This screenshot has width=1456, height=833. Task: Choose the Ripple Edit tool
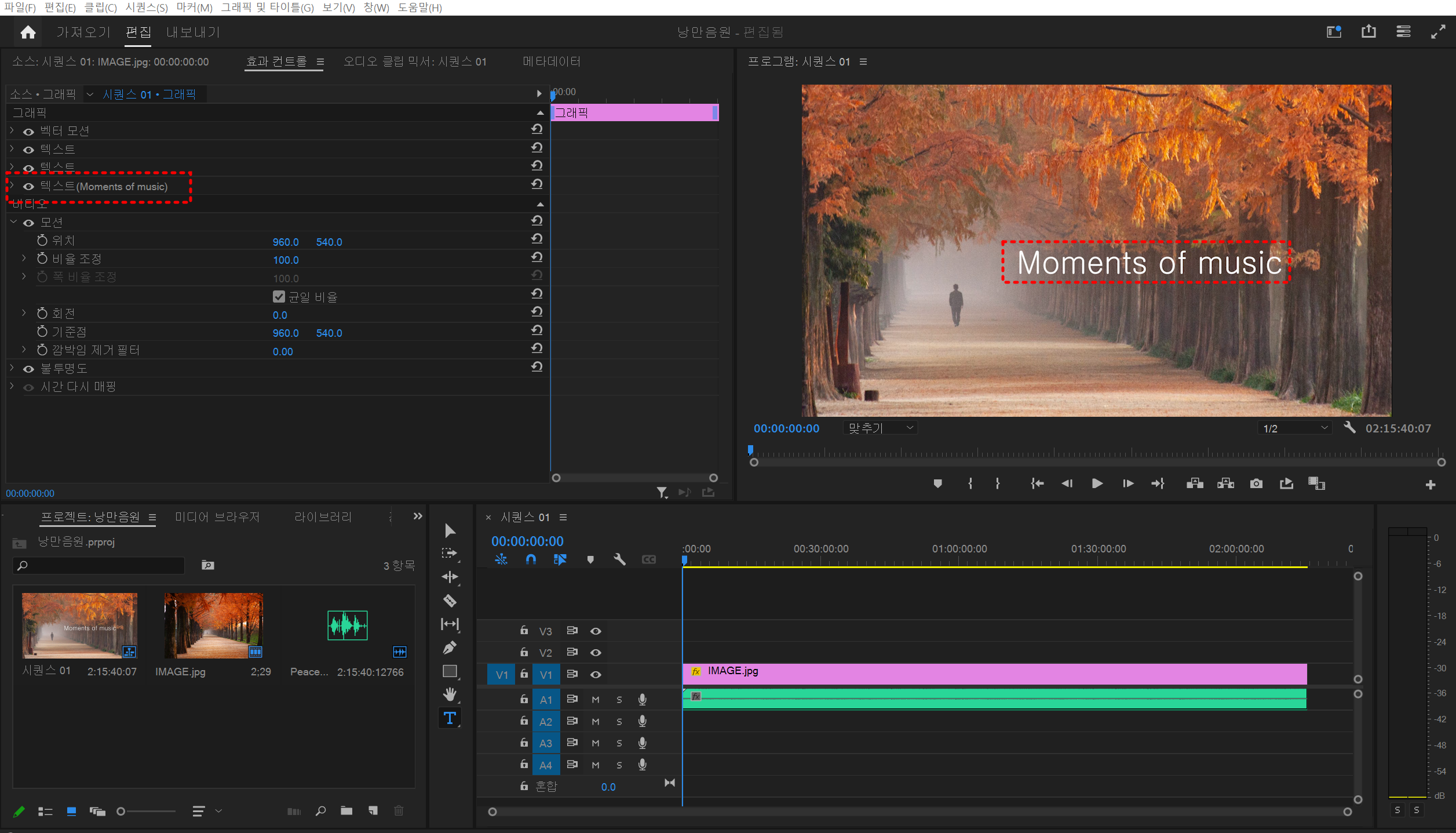(x=450, y=577)
